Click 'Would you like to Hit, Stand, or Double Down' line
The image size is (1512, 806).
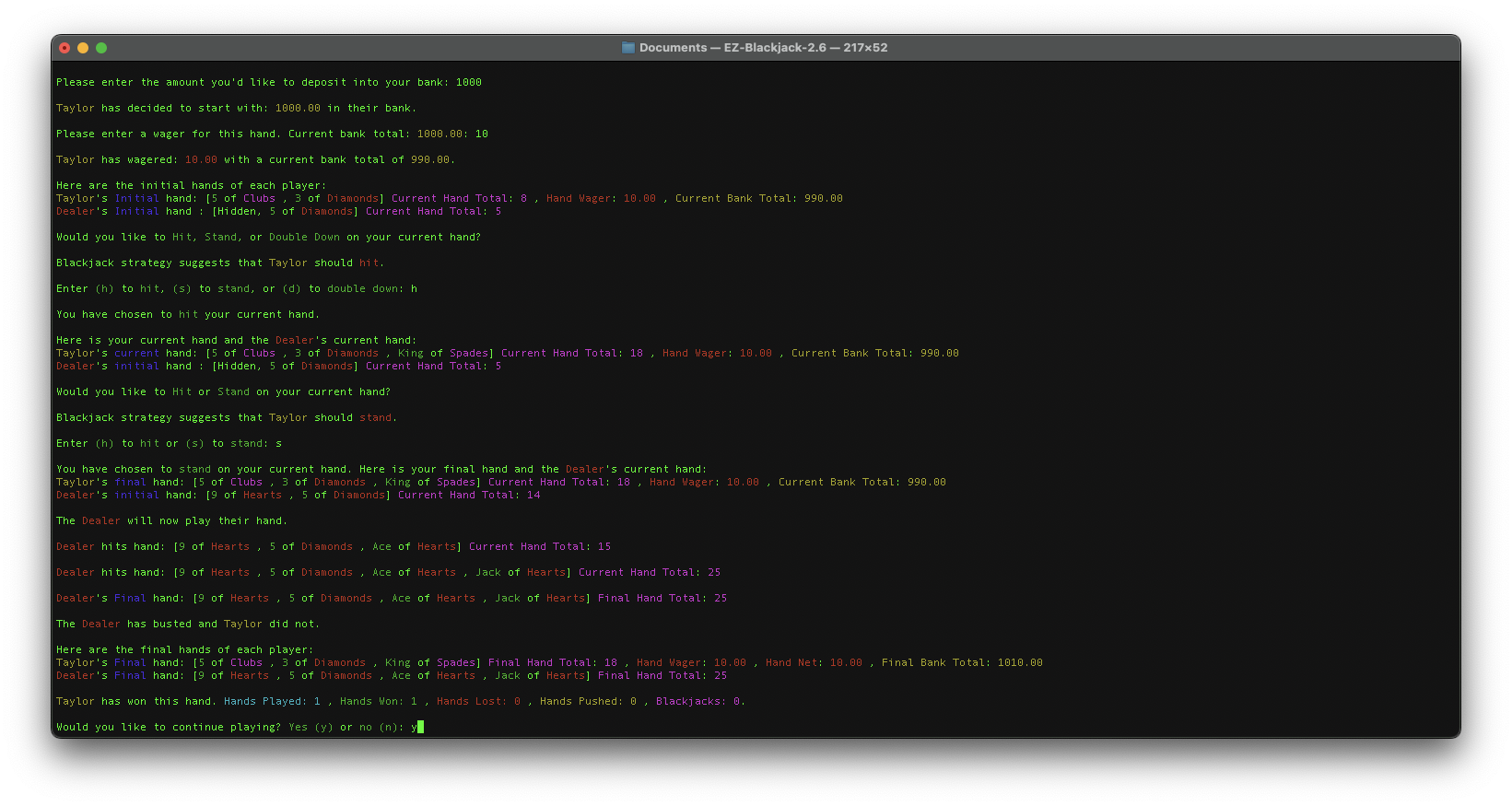click(268, 237)
